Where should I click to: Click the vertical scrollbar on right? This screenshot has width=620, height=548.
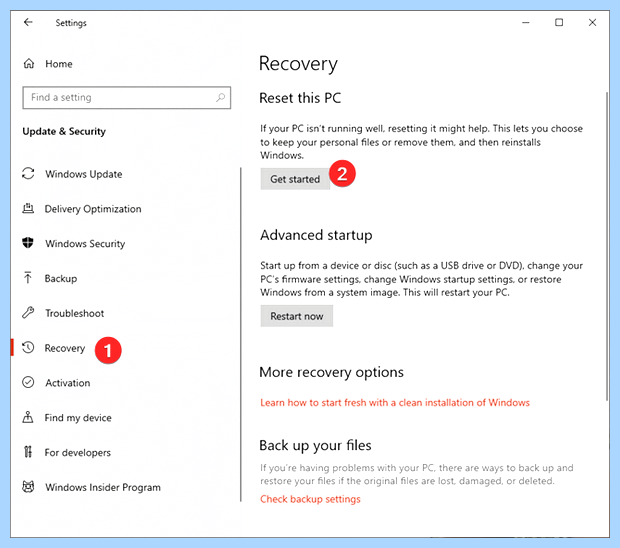[x=607, y=246]
